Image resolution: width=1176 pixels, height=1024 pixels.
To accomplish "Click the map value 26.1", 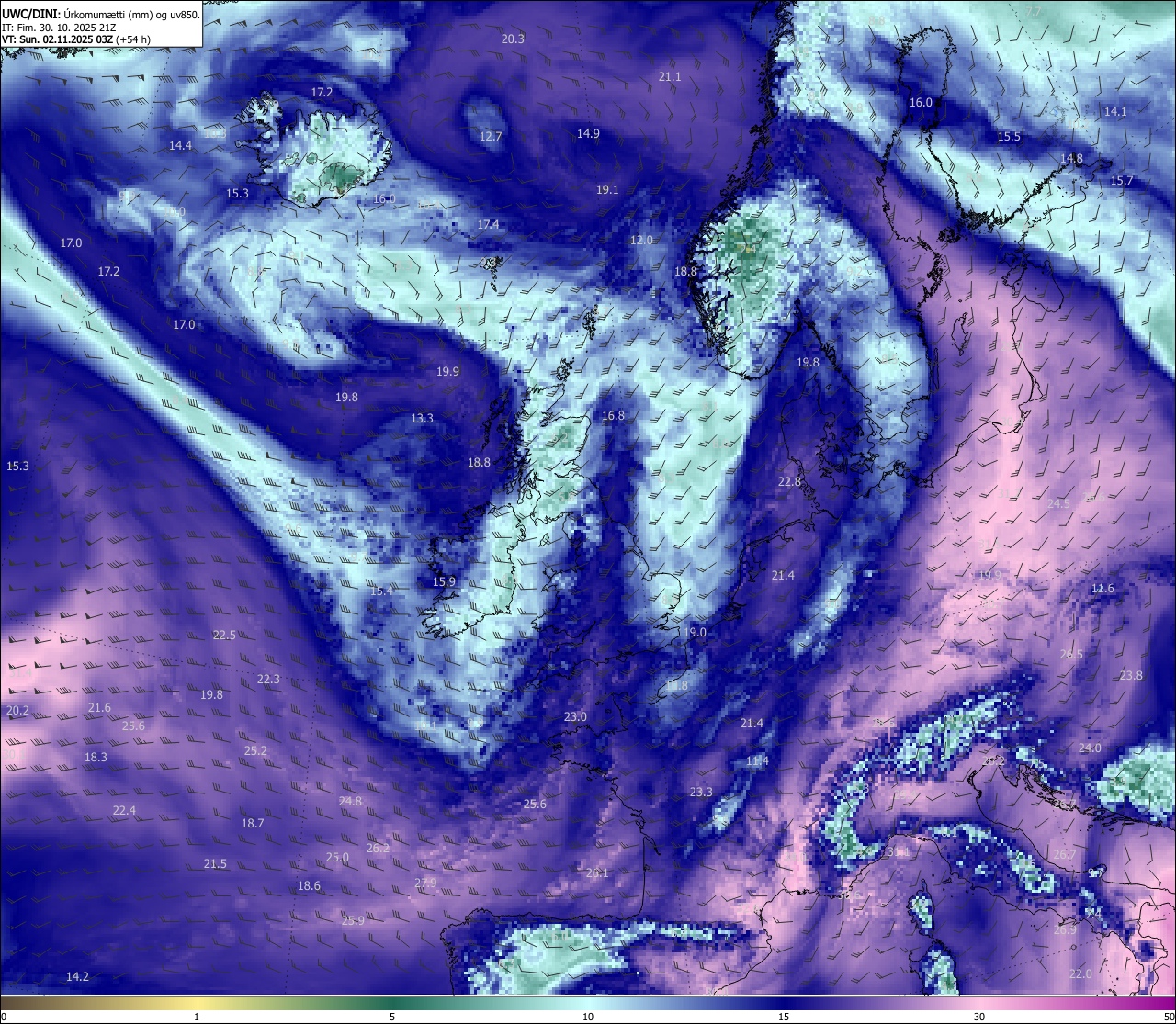I will 597,873.
